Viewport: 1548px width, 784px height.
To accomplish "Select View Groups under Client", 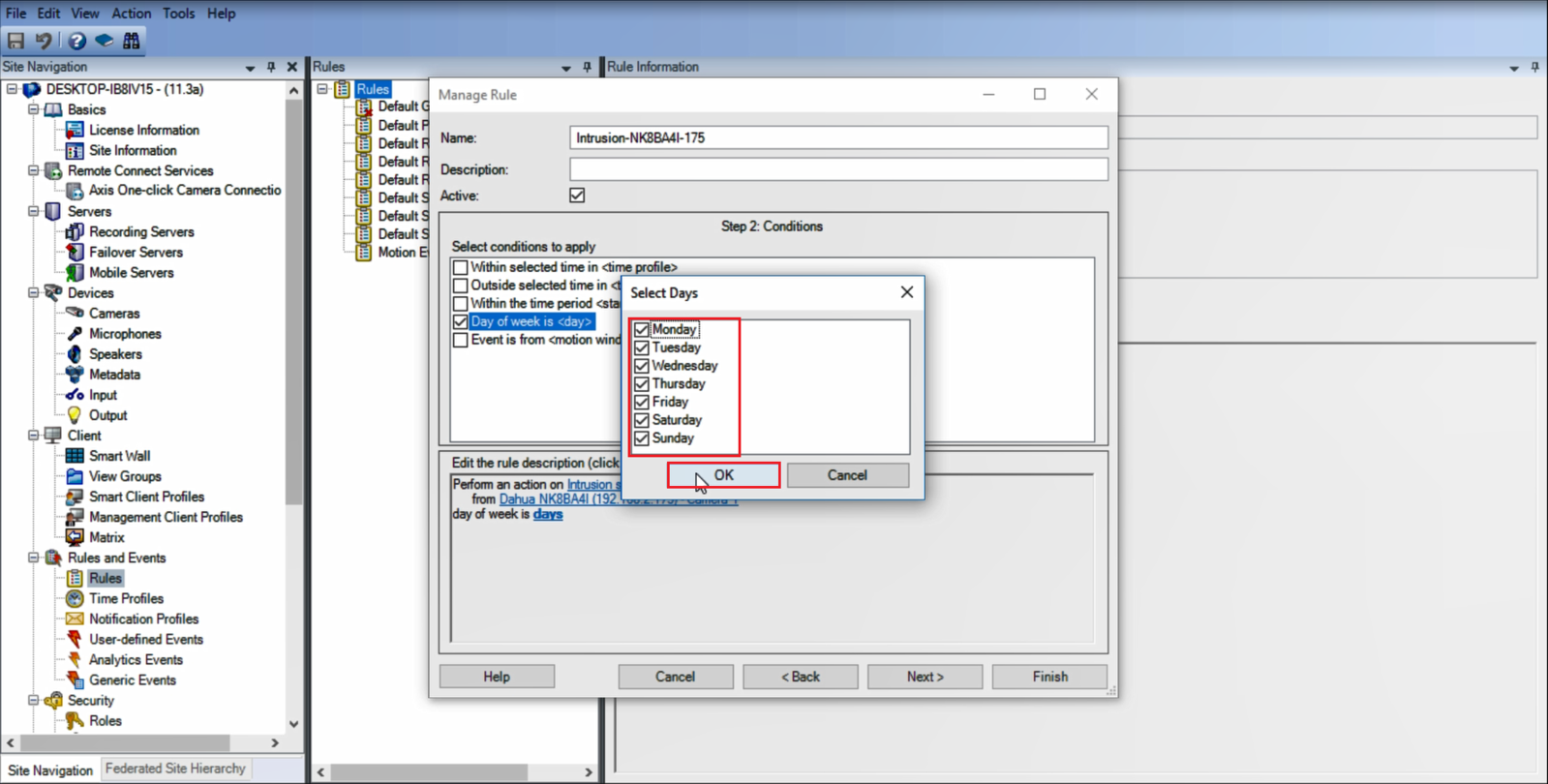I will coord(125,475).
